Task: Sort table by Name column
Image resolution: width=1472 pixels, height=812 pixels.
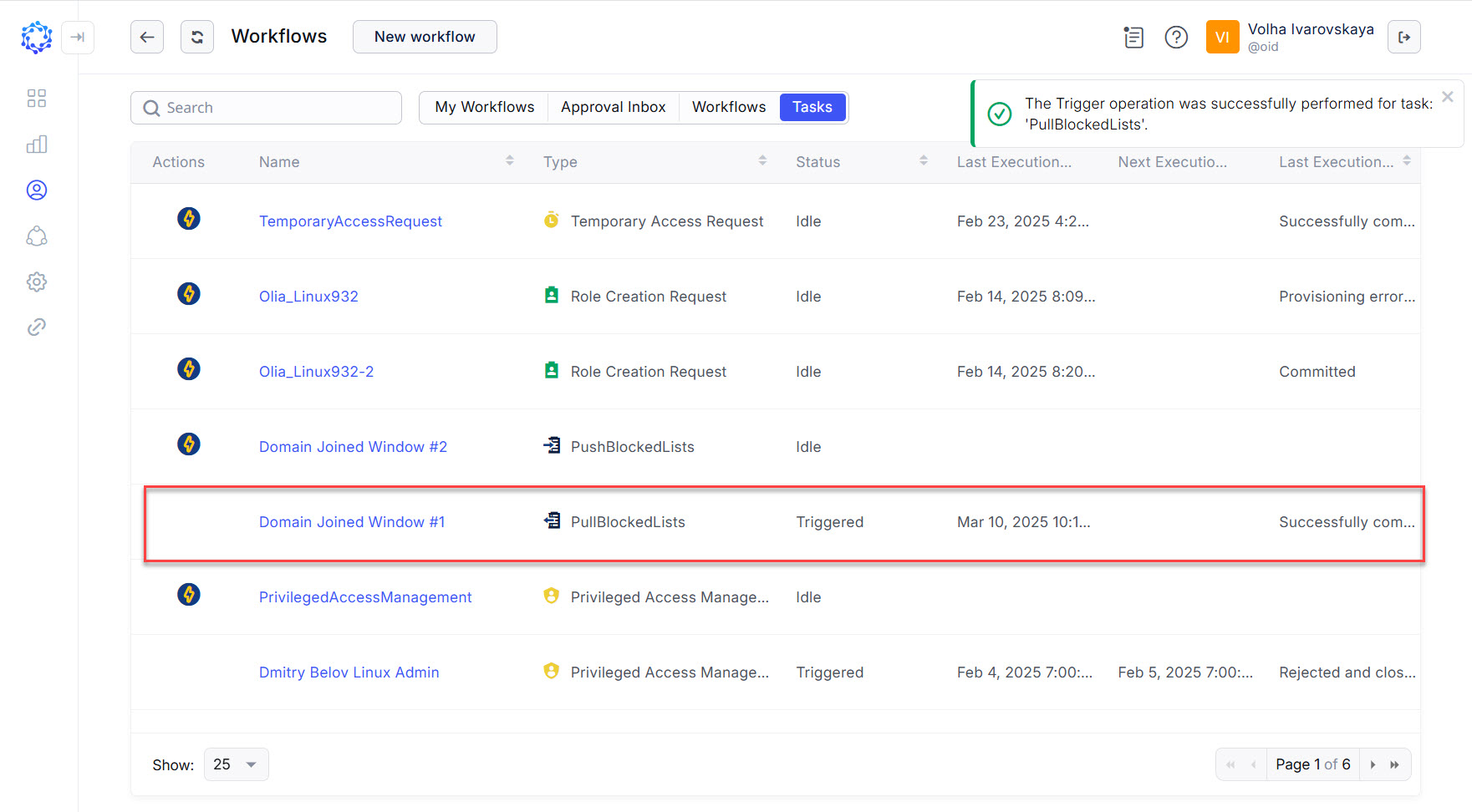Action: pos(509,161)
